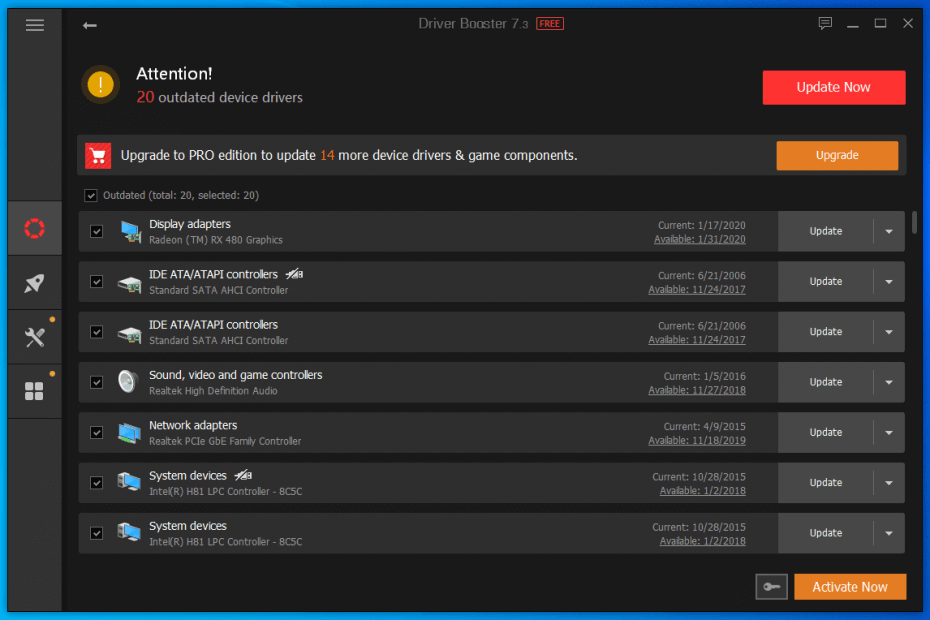
Task: Open the Available: 1/31/2020 driver link
Action: click(699, 239)
